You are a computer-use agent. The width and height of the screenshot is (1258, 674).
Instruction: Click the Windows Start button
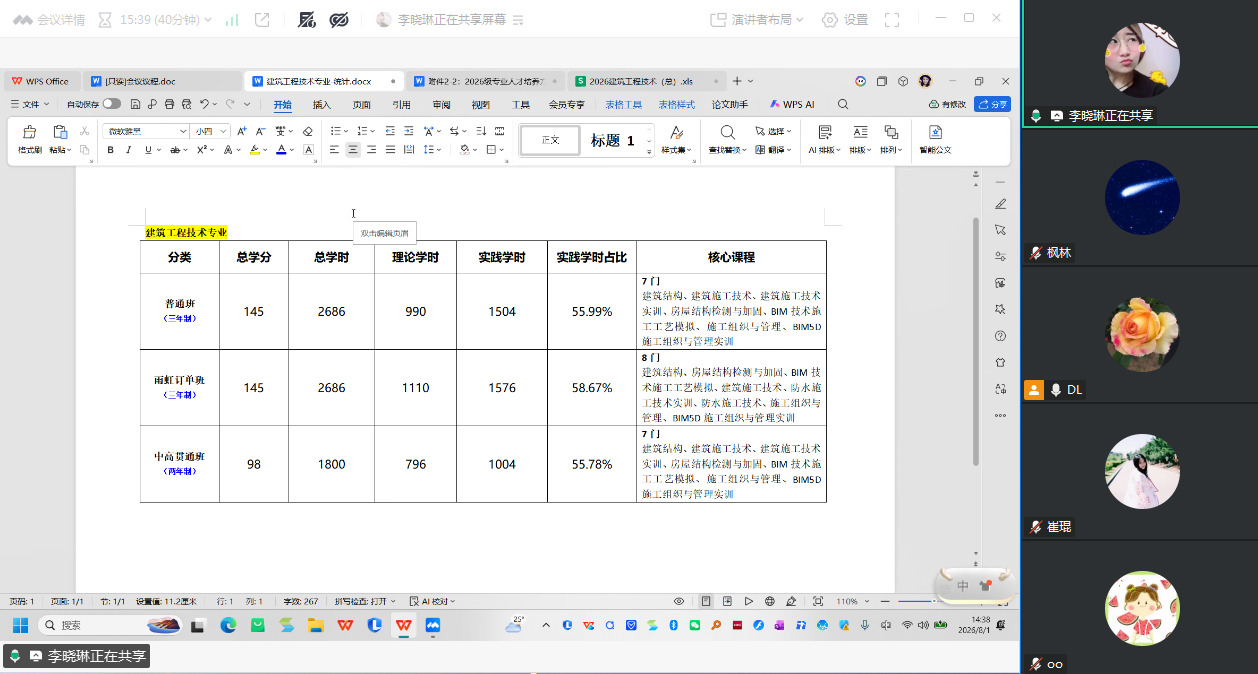pyautogui.click(x=19, y=625)
